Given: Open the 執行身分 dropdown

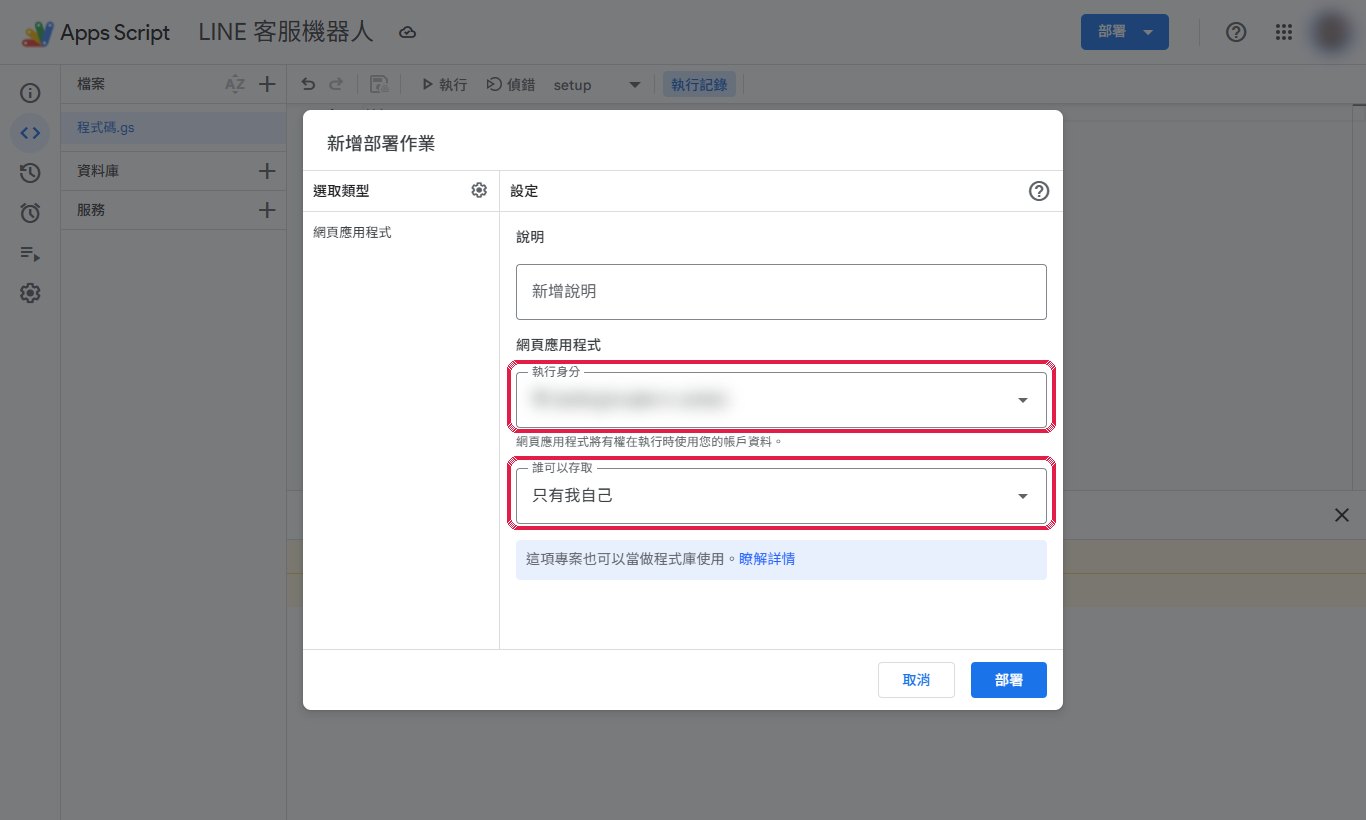Looking at the screenshot, I should coord(781,400).
